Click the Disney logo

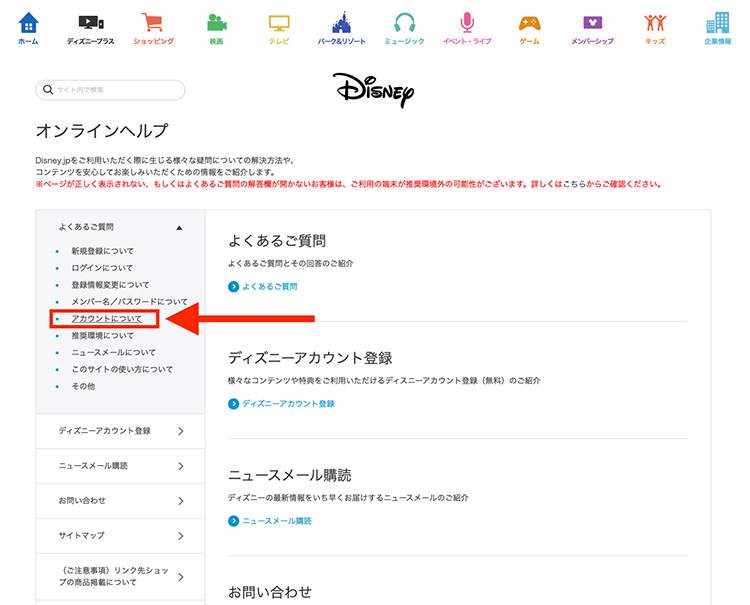coord(374,90)
